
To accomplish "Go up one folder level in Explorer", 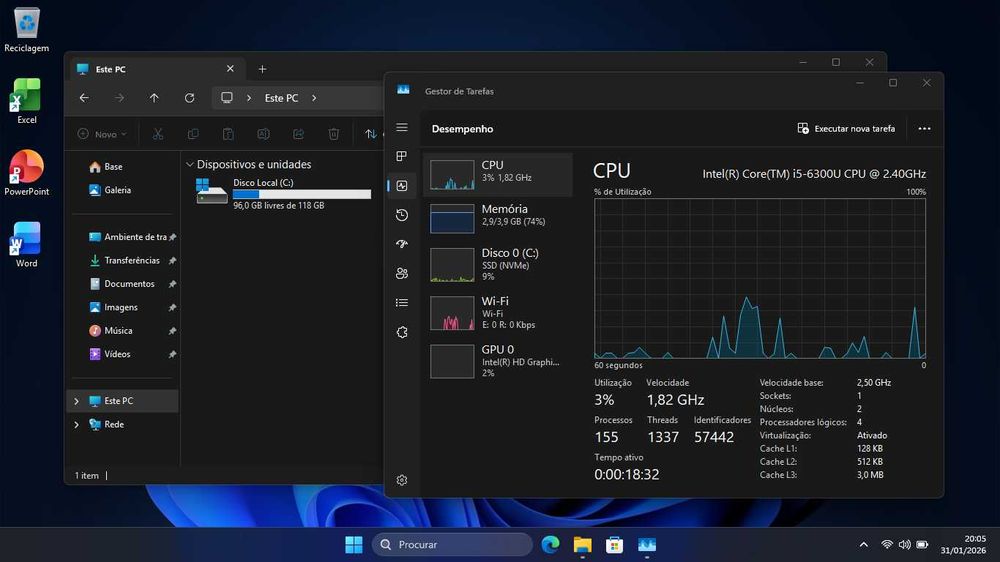I will pos(154,98).
